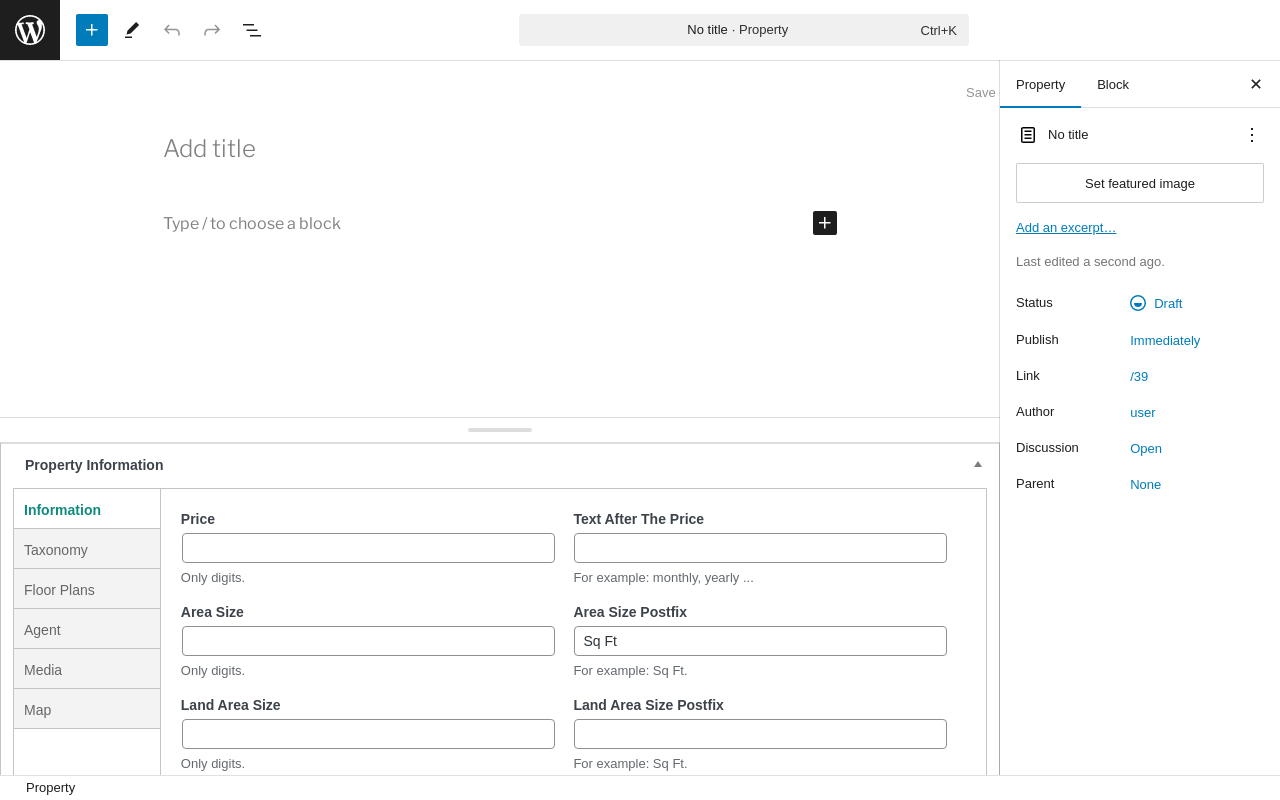Open the actions menu for No title
This screenshot has width=1280, height=800.
1252,135
